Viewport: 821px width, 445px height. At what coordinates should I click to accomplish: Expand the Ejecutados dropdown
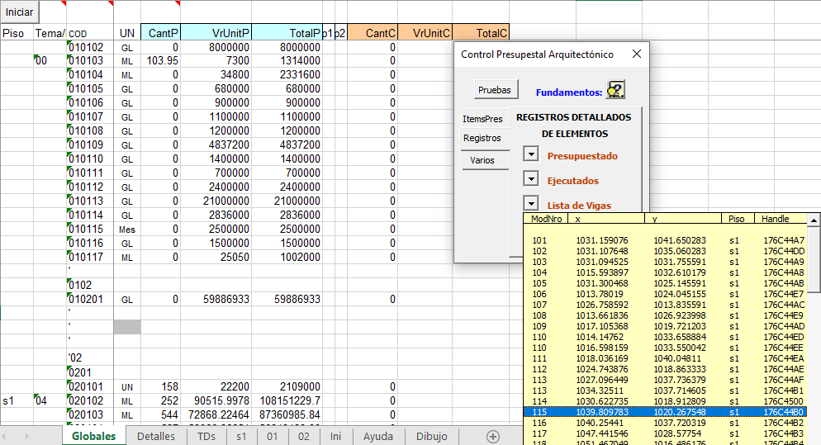click(531, 179)
